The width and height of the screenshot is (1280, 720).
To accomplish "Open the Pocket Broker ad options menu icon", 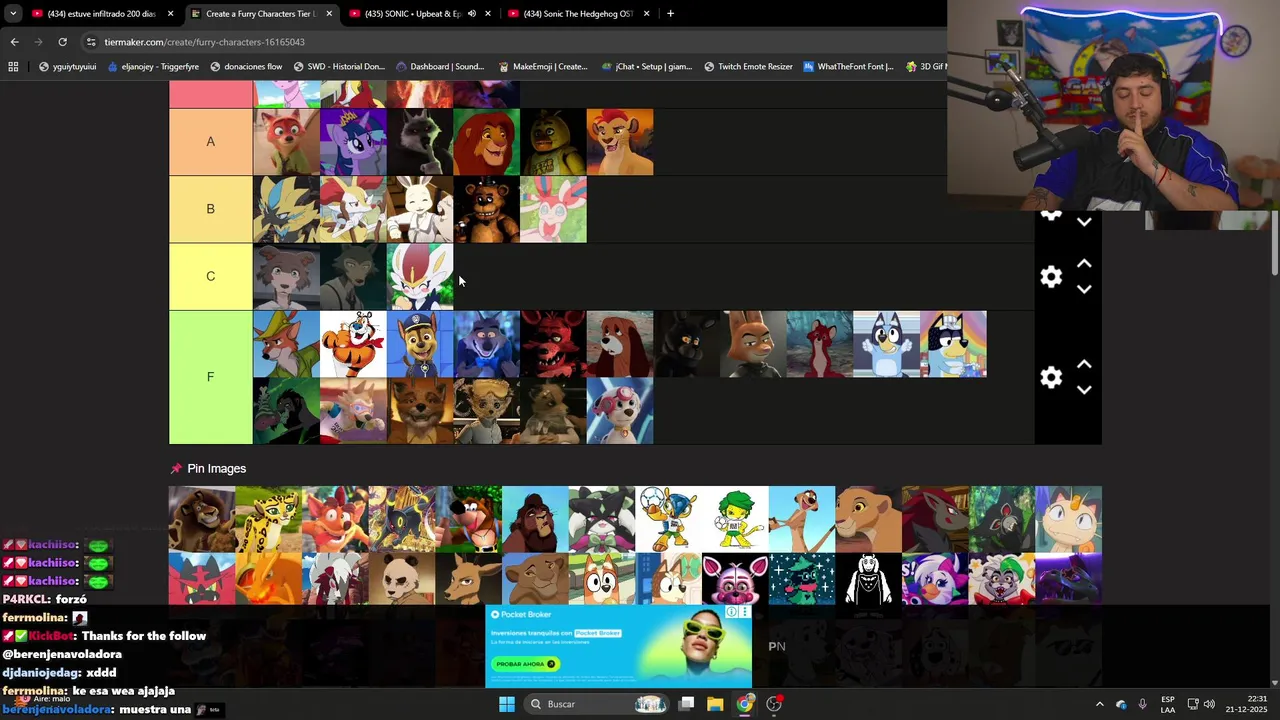I will pyautogui.click(x=744, y=612).
